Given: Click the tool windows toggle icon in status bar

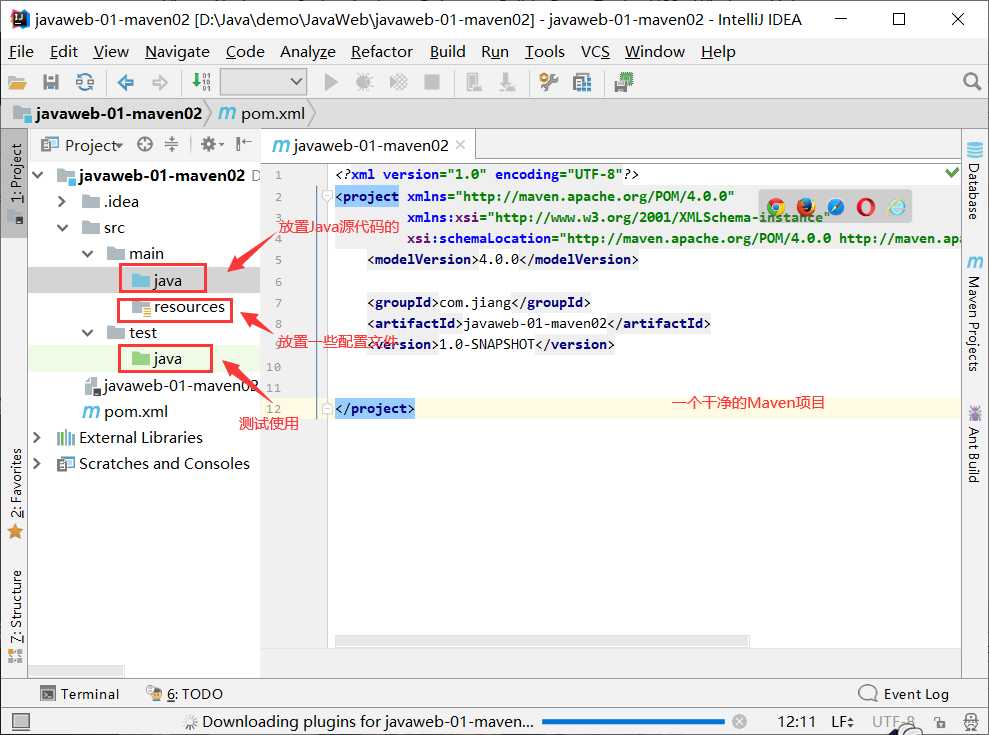Looking at the screenshot, I should point(21,721).
